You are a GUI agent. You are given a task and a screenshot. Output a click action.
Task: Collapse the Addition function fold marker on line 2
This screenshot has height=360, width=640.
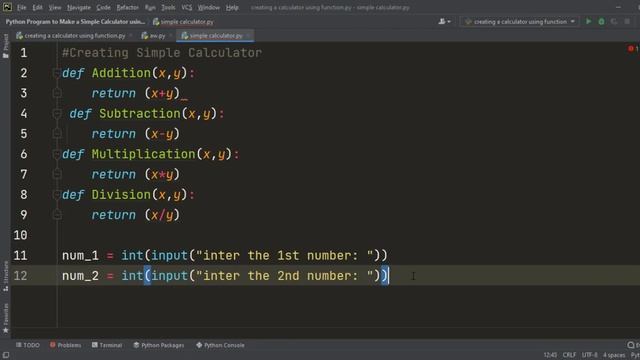(x=56, y=73)
